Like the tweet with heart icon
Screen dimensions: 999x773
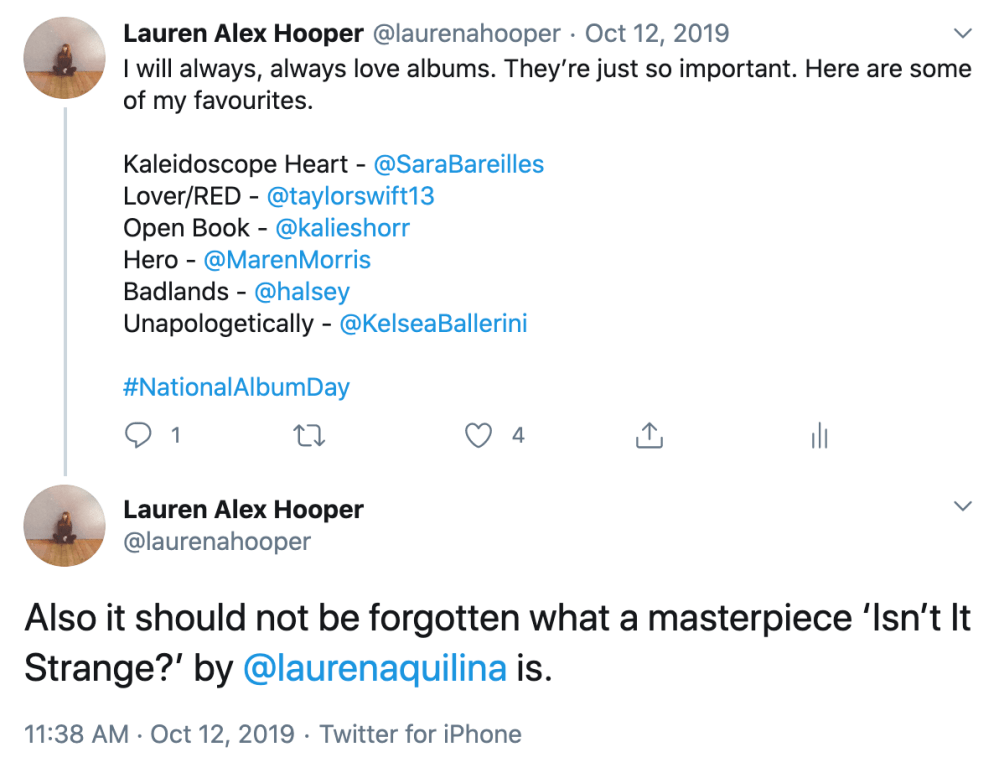pyautogui.click(x=480, y=435)
